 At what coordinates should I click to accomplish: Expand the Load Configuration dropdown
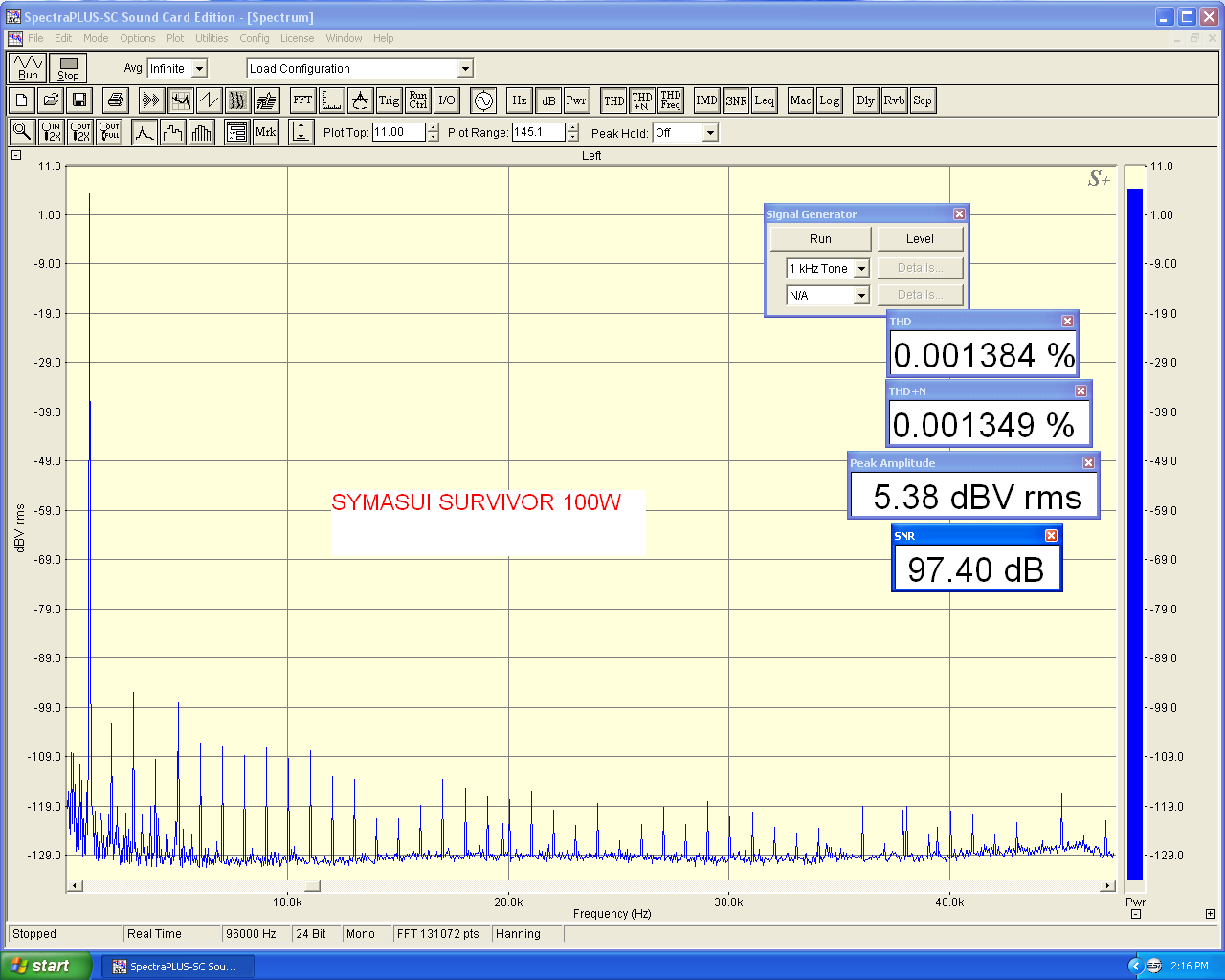click(465, 69)
